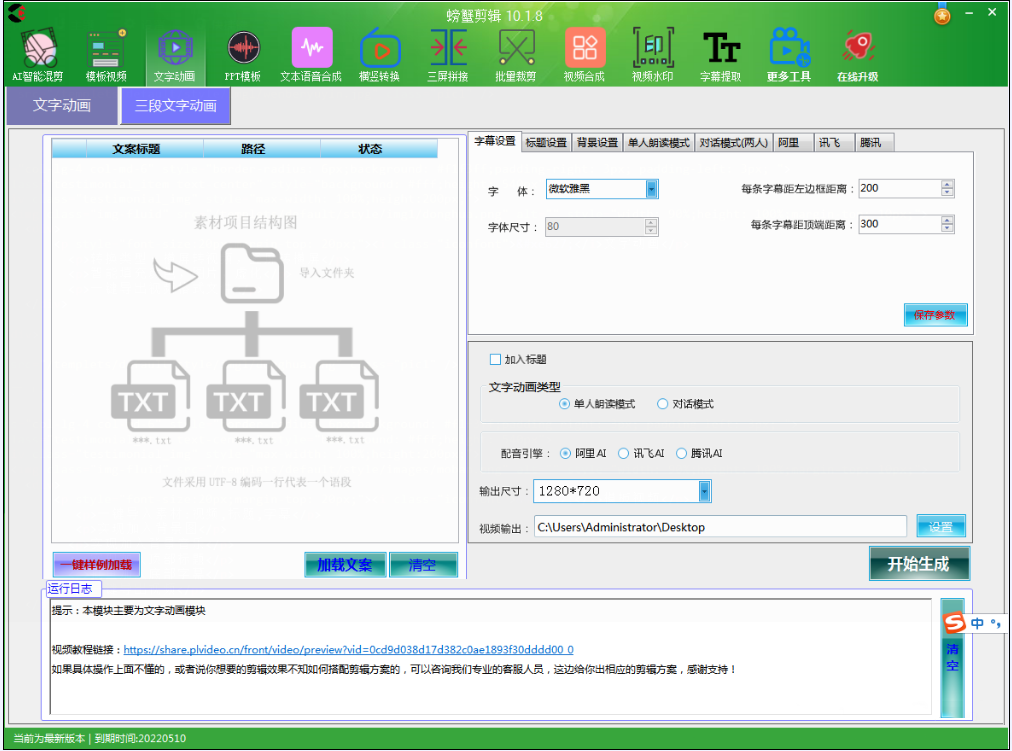The height and width of the screenshot is (751, 1012).
Task: Switch to the 三段文字动画 tab
Action: [x=175, y=106]
